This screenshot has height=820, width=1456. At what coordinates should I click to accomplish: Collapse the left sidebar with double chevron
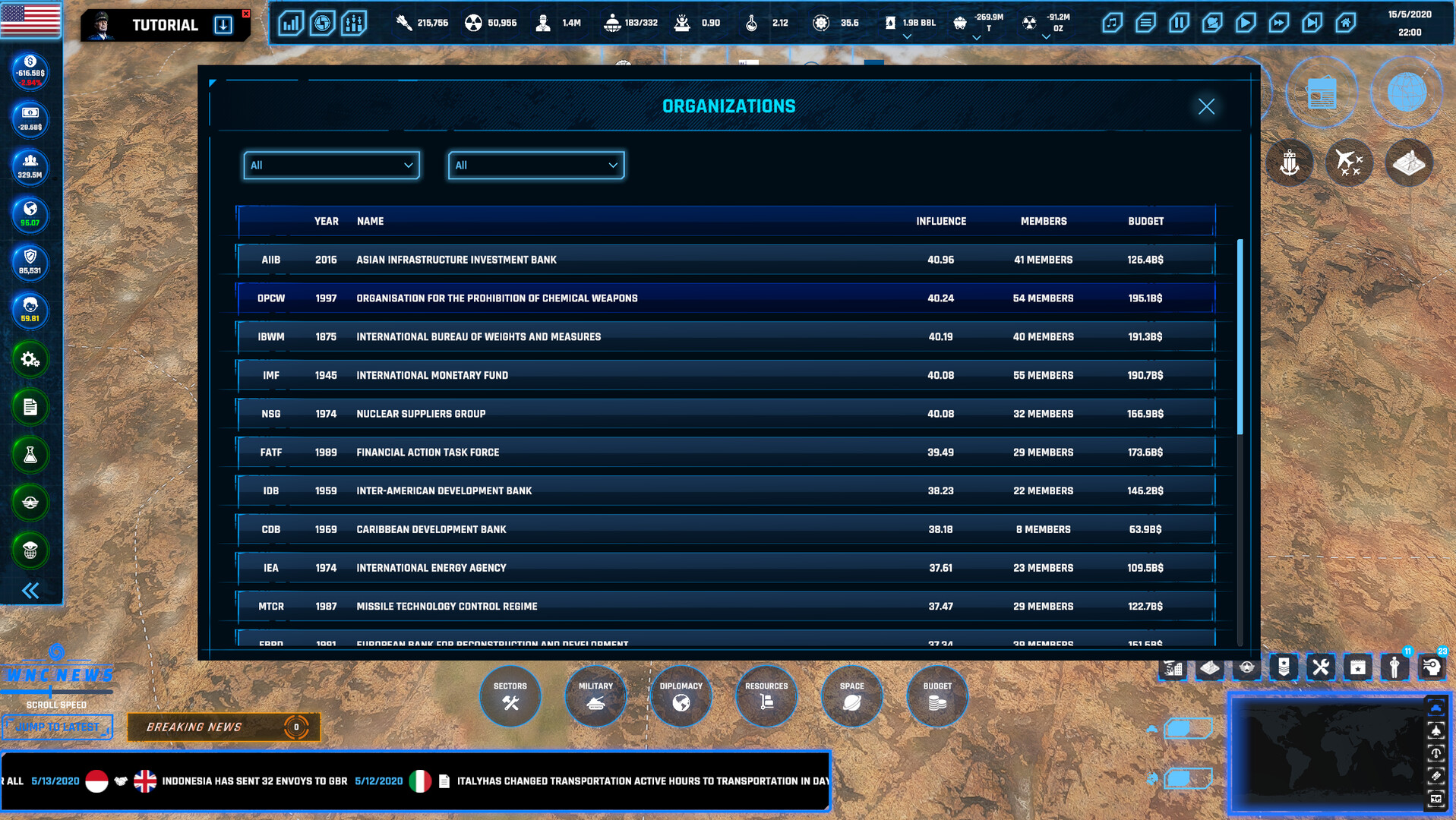[30, 591]
